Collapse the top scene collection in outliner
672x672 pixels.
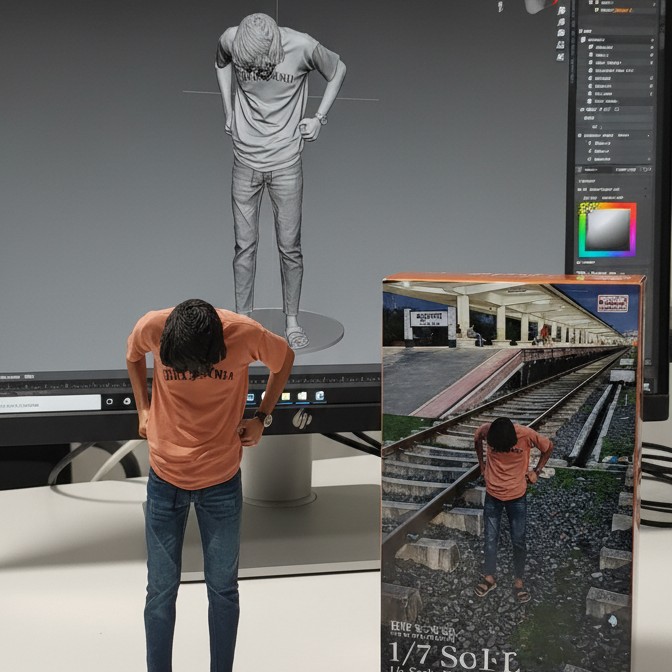point(591,3)
